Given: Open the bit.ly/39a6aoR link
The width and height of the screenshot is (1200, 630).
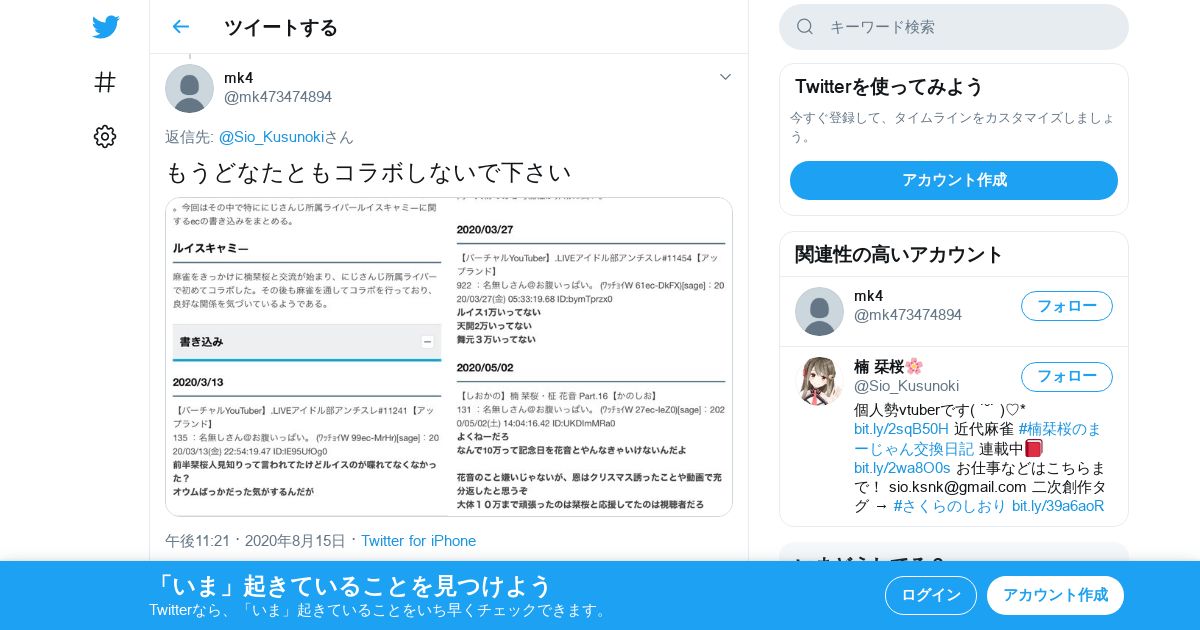Looking at the screenshot, I should tap(1058, 506).
